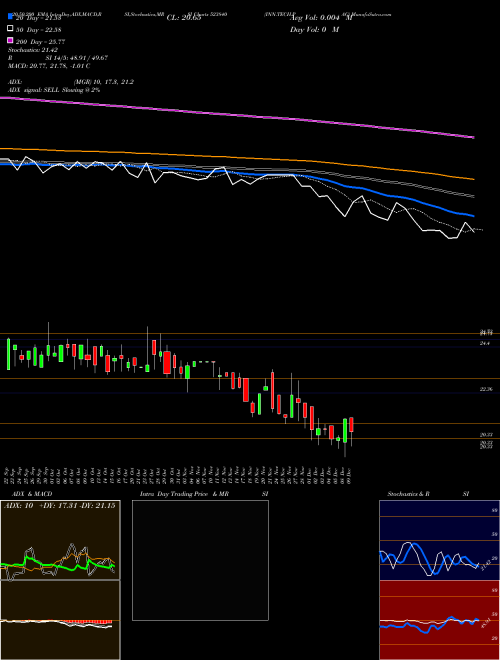This screenshot has height=660, width=500.
Task: Click the RSI 14/3 48.91 / 49.67 line
Action: (x=58, y=58)
